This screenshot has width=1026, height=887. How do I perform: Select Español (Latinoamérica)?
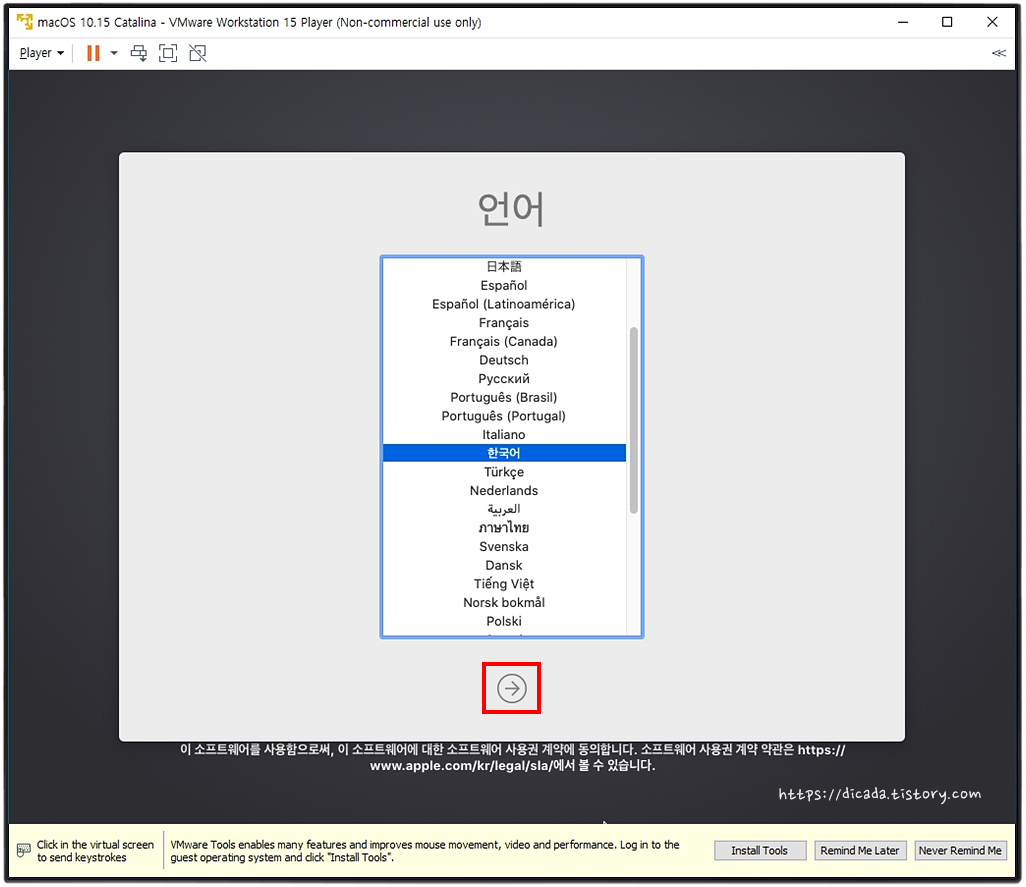coord(504,304)
